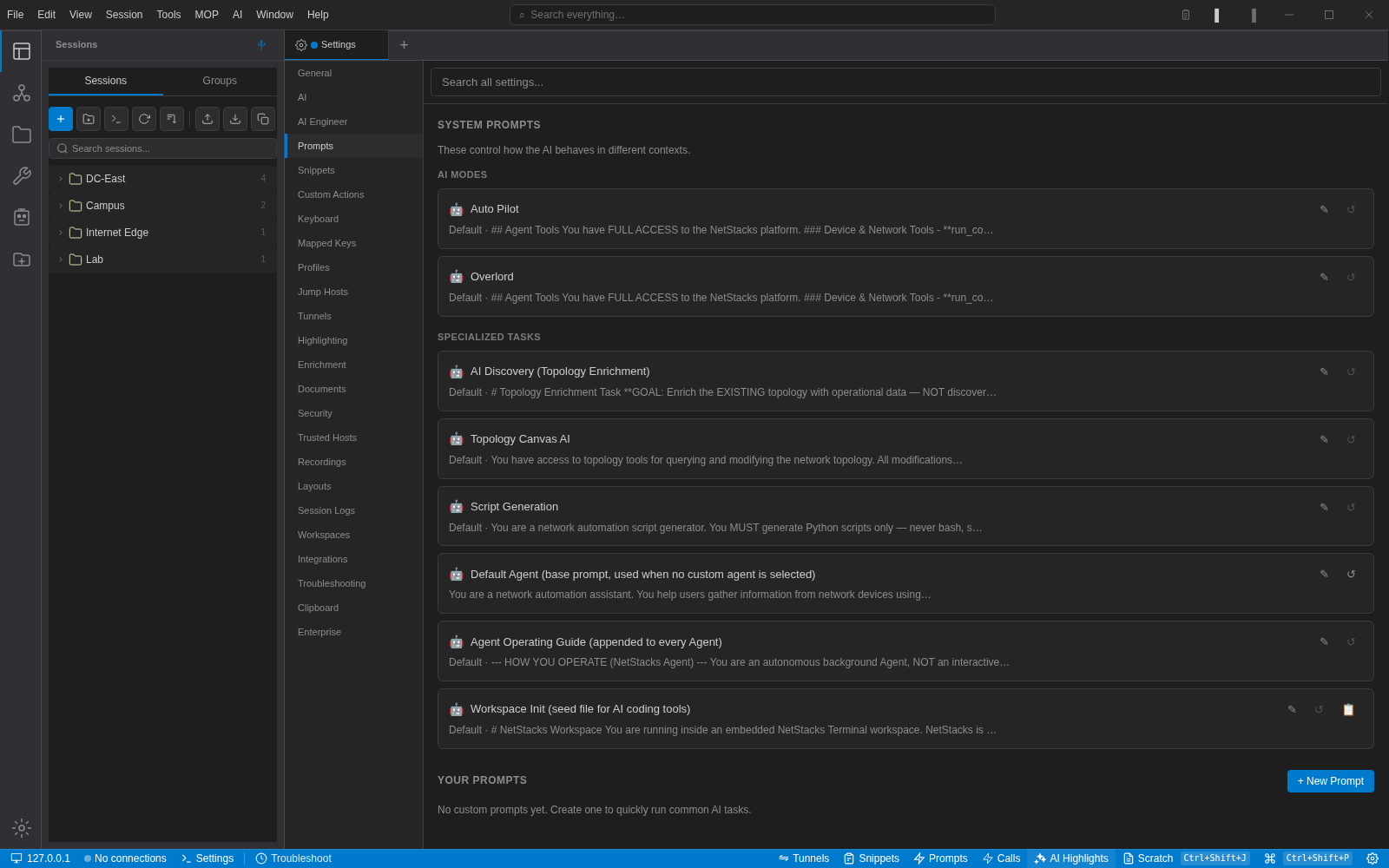The height and width of the screenshot is (868, 1389).
Task: Click the clipboard icon in title bar
Action: tap(1186, 15)
